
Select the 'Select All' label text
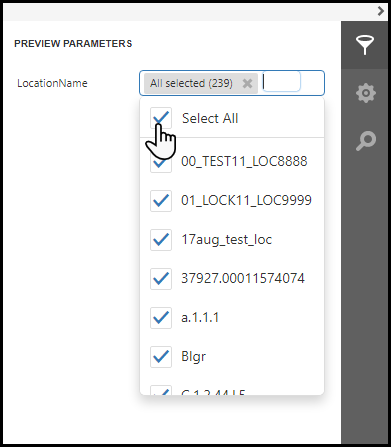(x=210, y=118)
